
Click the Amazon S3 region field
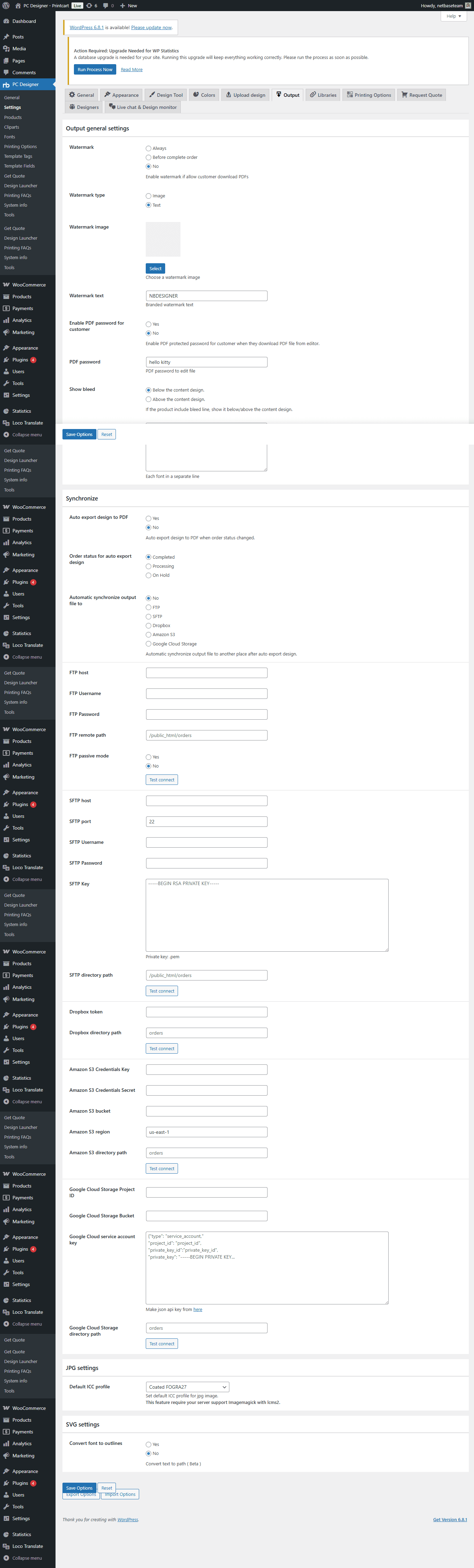pyautogui.click(x=206, y=1132)
